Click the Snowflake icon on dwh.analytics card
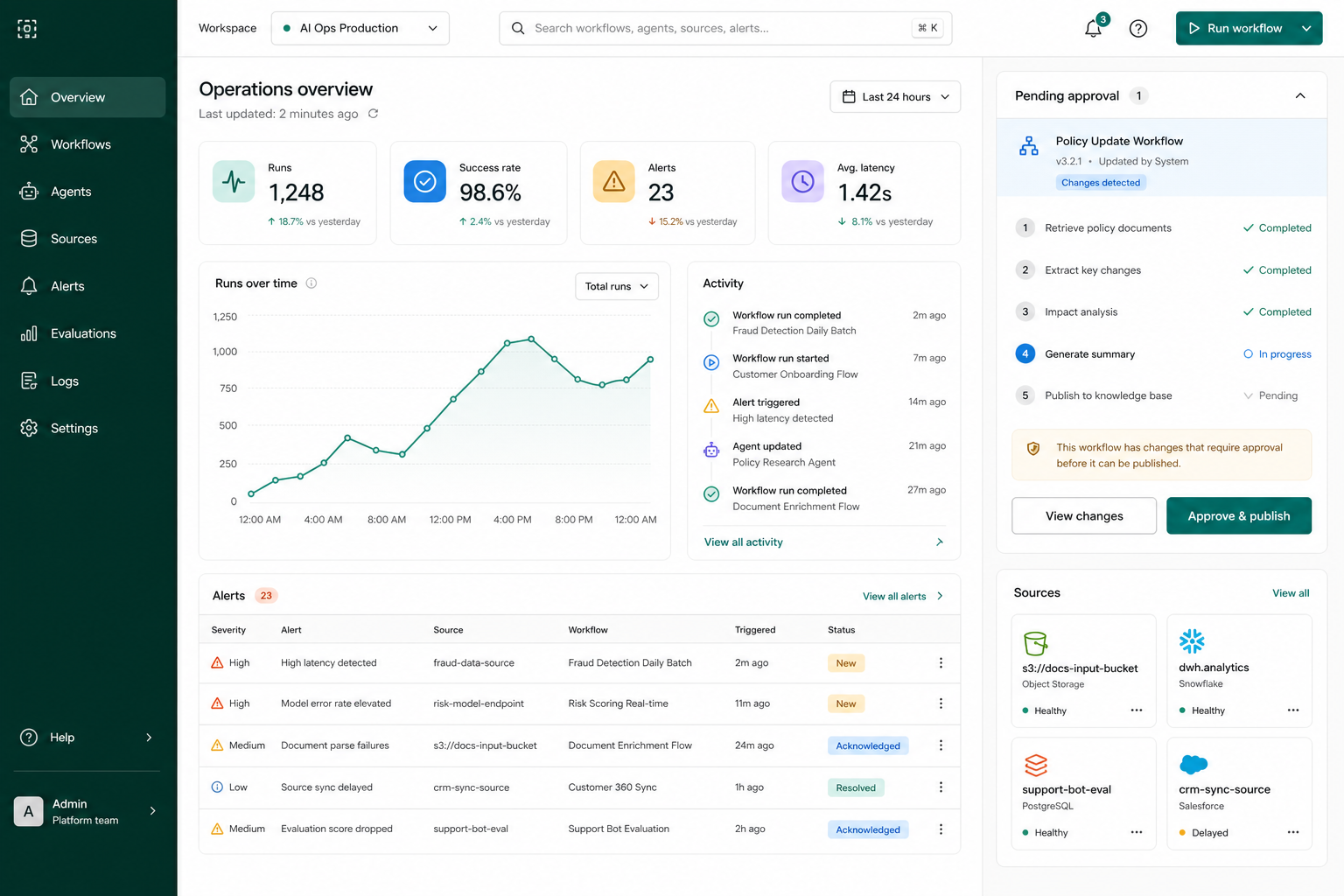 tap(1192, 641)
